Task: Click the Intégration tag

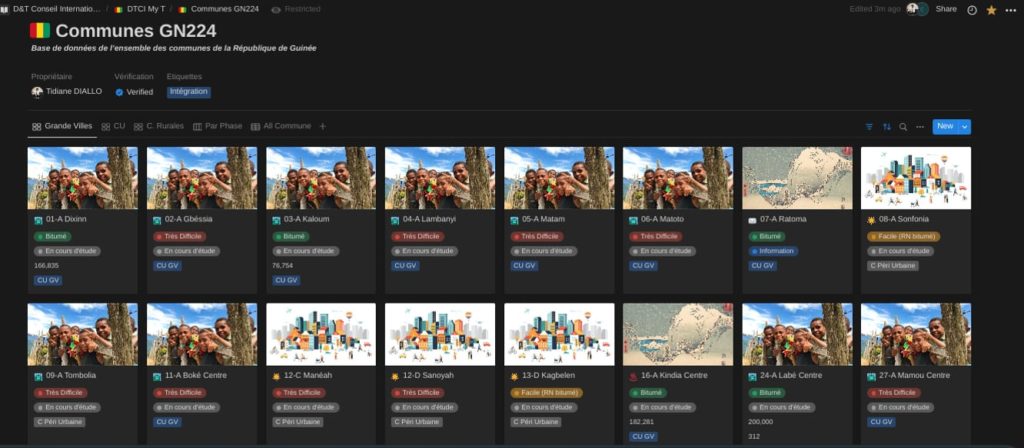Action: (188, 92)
